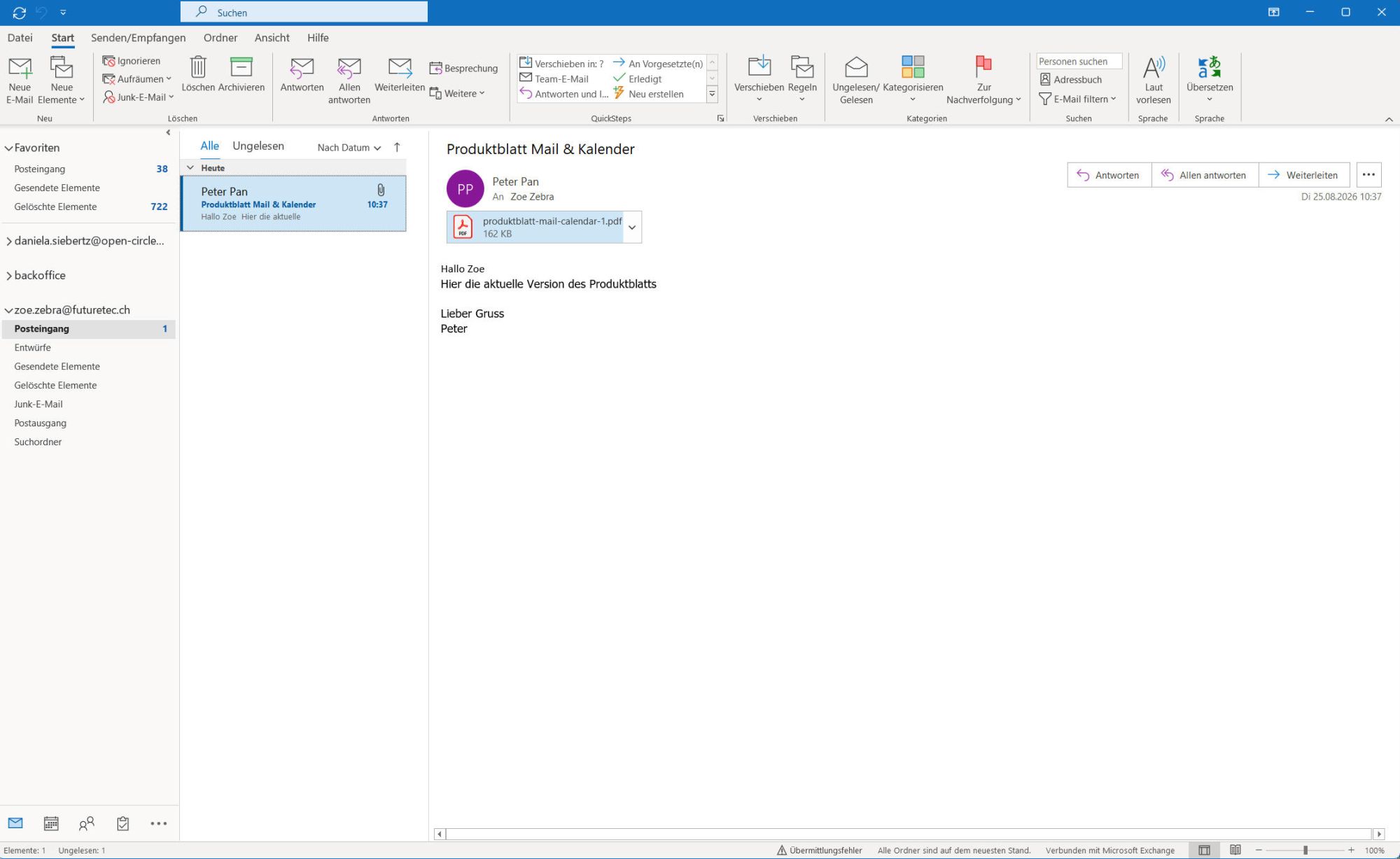Expand the backoffice account folder
The image size is (1400, 859).
pyautogui.click(x=9, y=276)
